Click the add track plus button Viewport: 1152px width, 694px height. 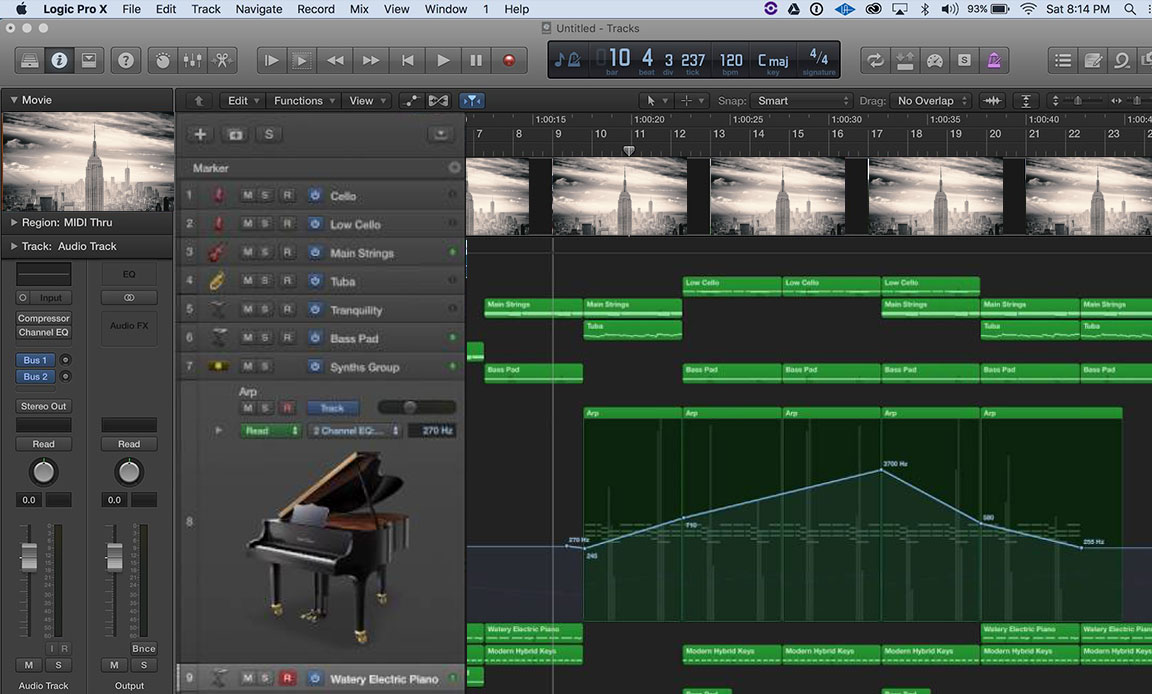[200, 134]
